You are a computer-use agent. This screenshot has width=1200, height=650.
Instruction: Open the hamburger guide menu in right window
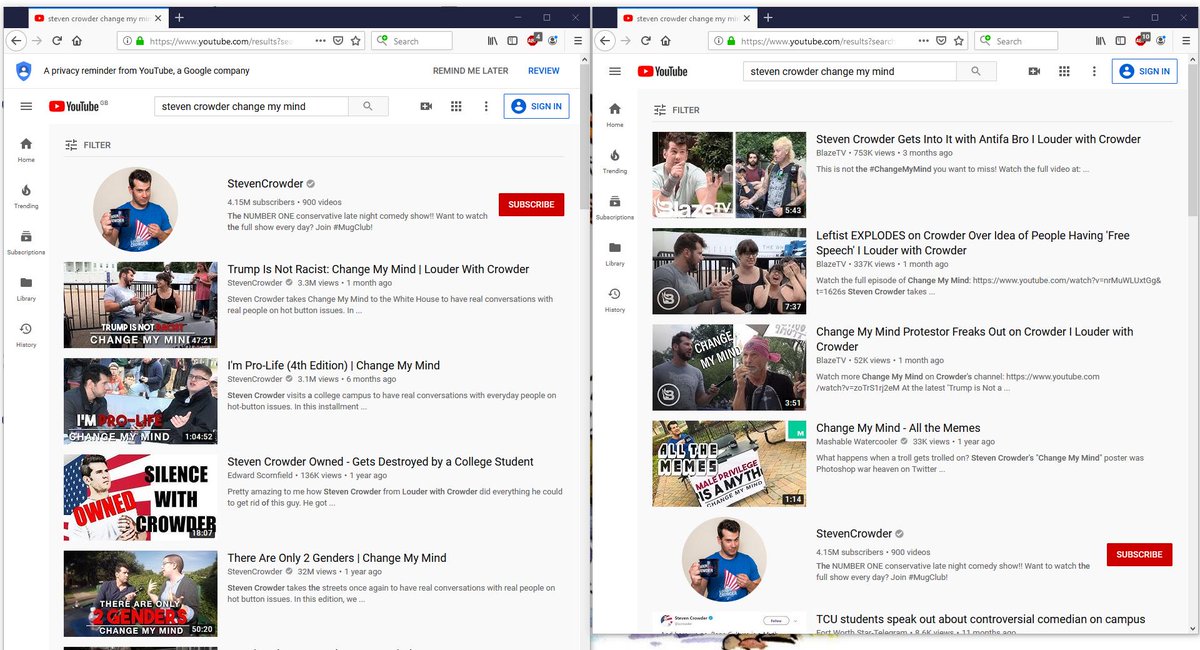(x=615, y=71)
